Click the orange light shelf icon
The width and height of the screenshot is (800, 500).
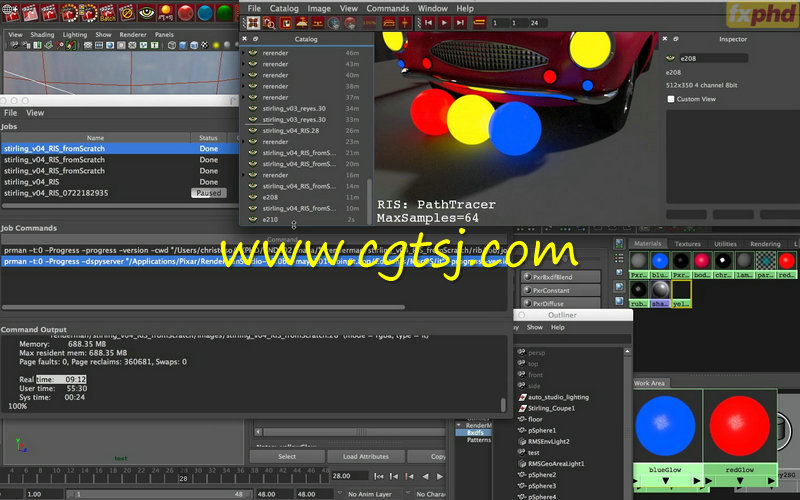click(166, 12)
